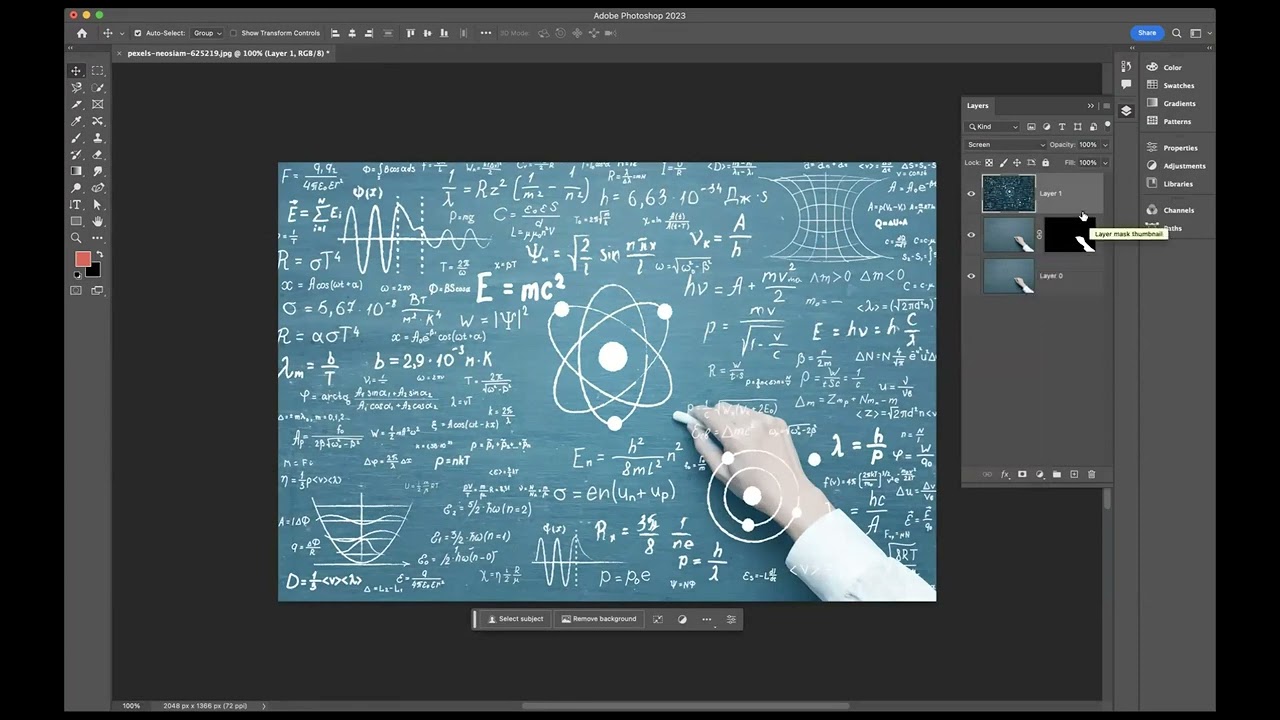This screenshot has width=1280, height=720.
Task: Click Remove background button
Action: click(599, 619)
